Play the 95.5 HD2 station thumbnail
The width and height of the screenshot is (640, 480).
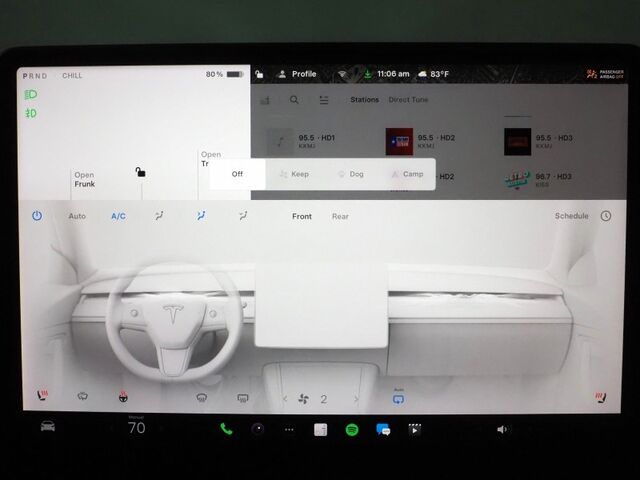(399, 141)
